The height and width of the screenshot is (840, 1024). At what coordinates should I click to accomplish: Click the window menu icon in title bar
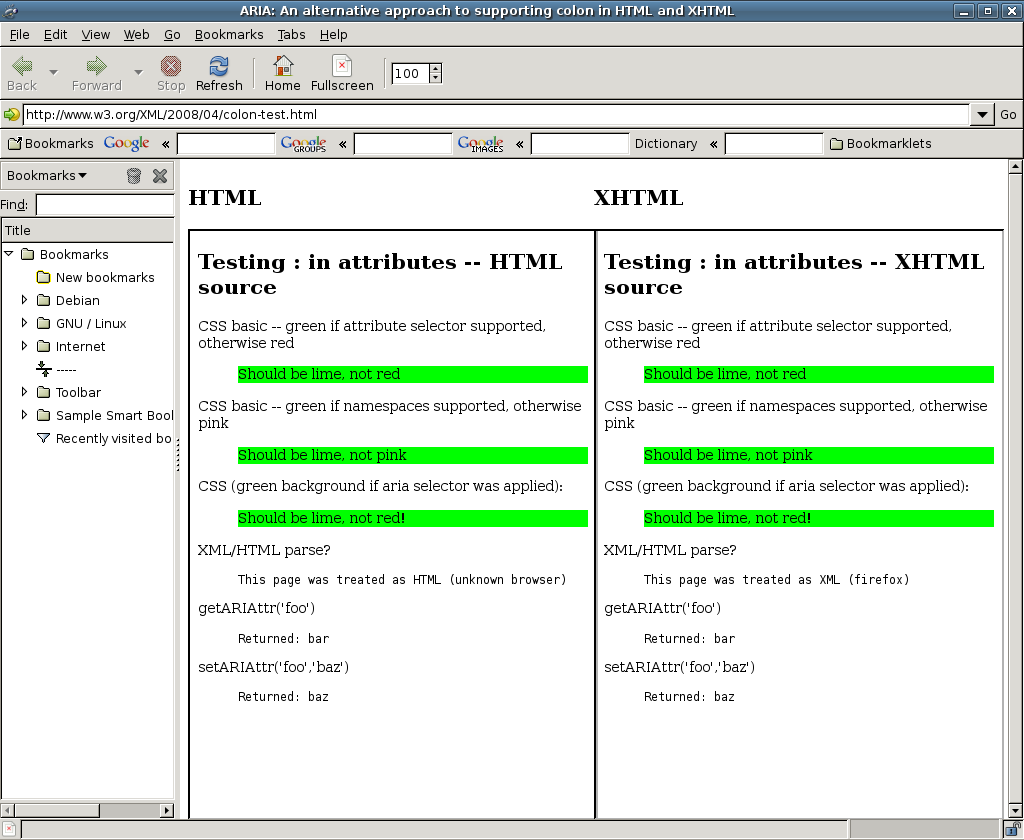pyautogui.click(x=10, y=10)
